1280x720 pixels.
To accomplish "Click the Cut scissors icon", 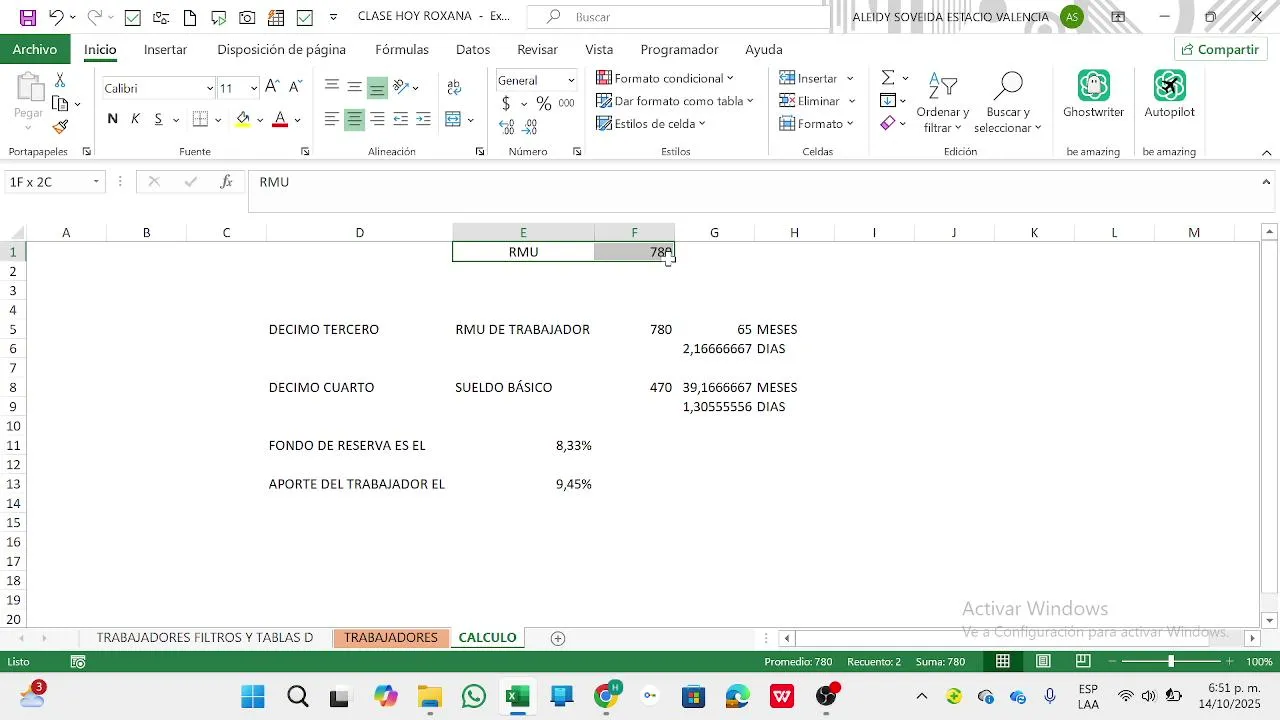I will (60, 80).
